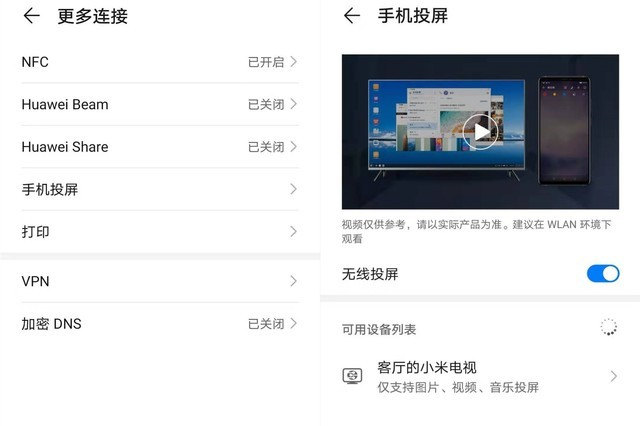Toggle the 无线投屏 switch off
The image size is (640, 426).
click(603, 274)
